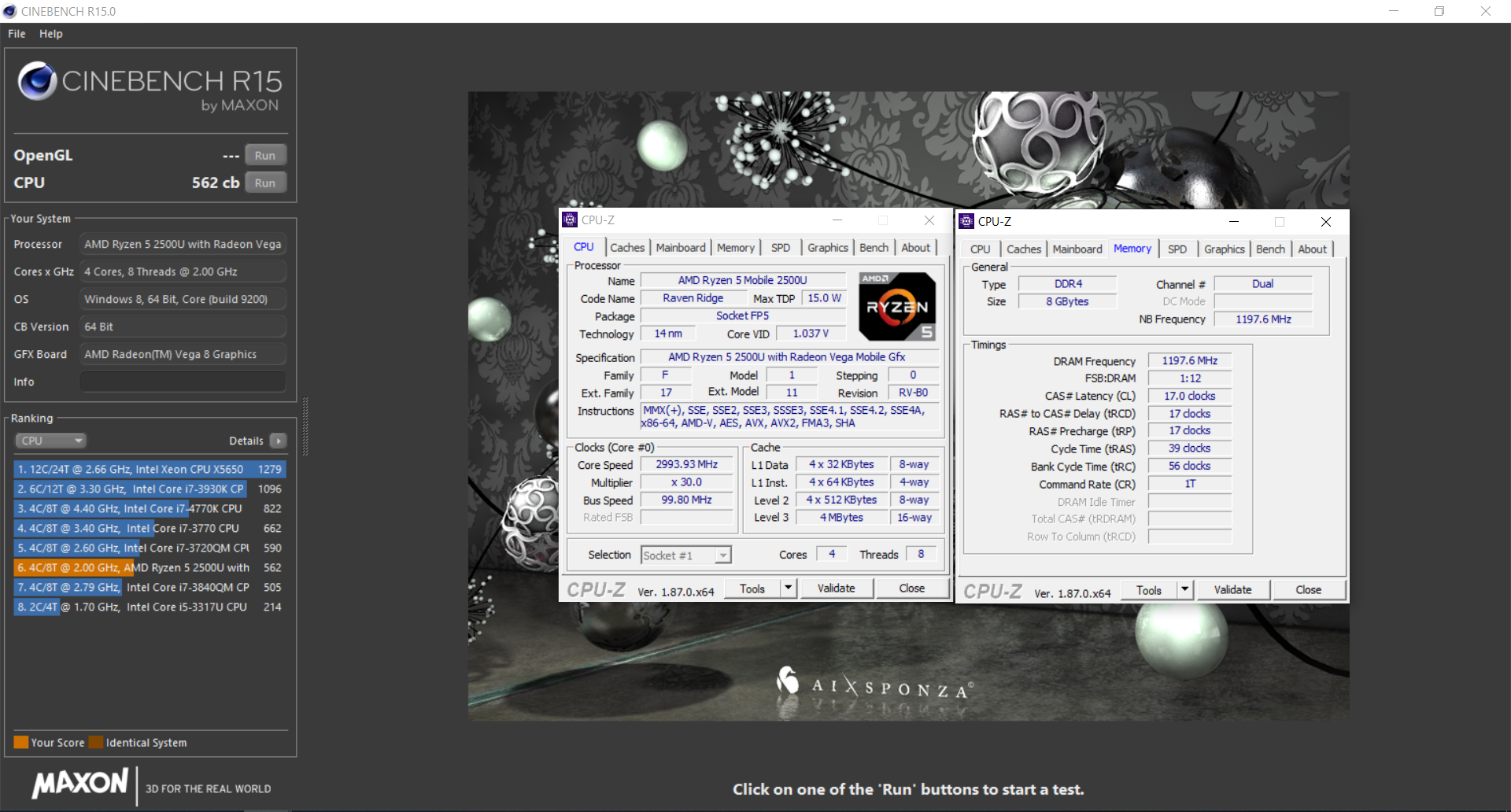Select ranking row Intel Core i7-3770
1511x812 pixels.
150,528
